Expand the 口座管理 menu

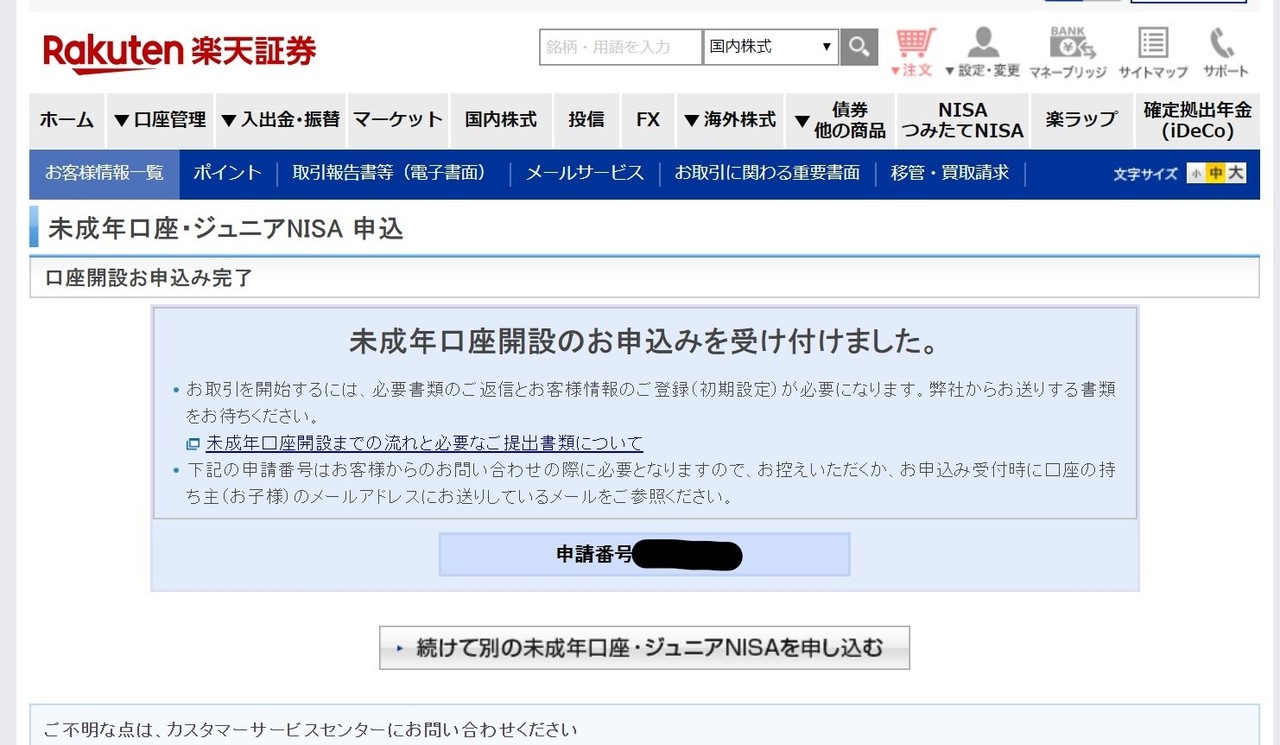[160, 120]
